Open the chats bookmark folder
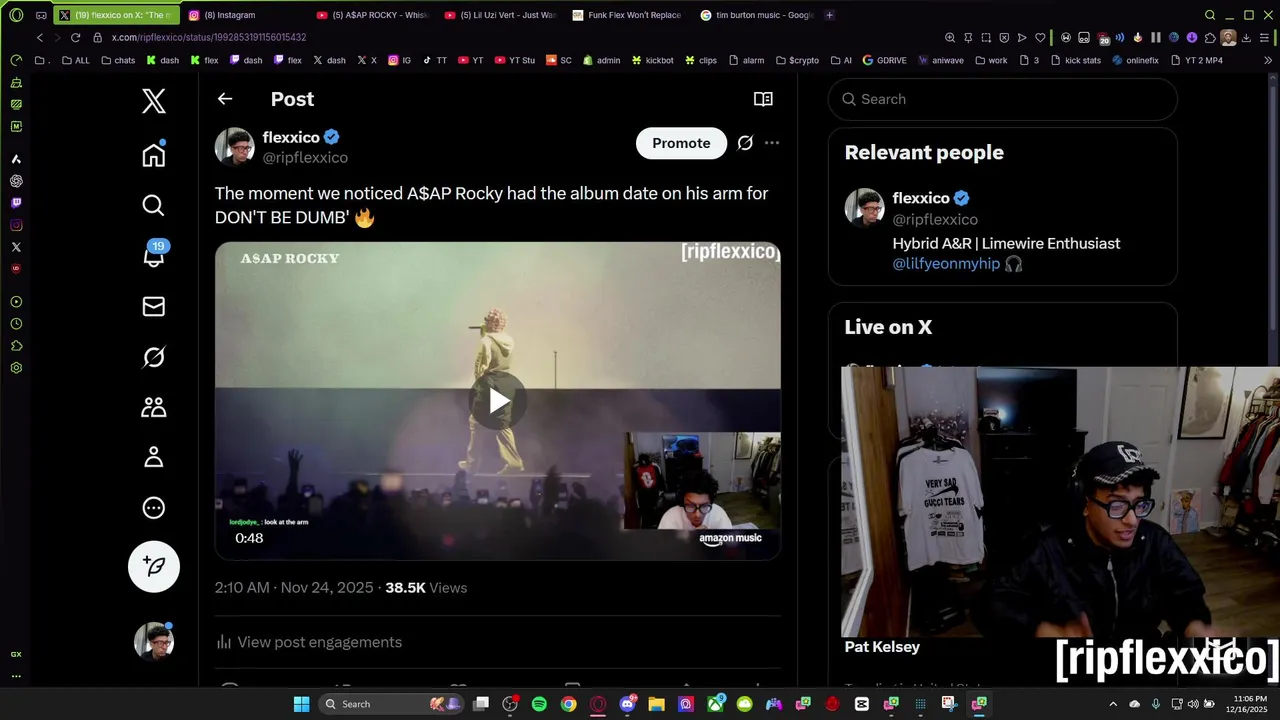Image resolution: width=1280 pixels, height=720 pixels. tap(117, 60)
